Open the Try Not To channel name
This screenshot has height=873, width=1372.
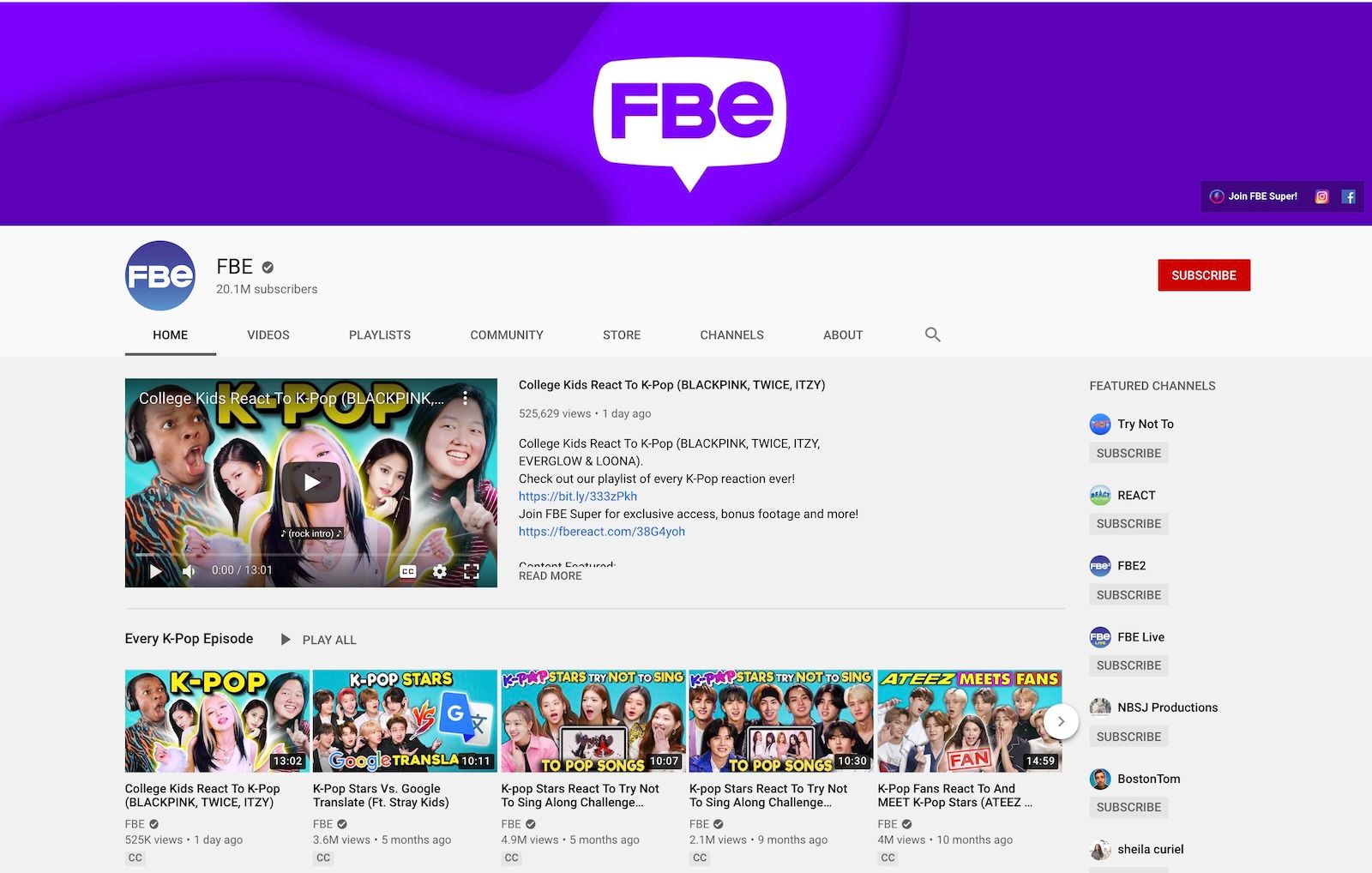(x=1146, y=424)
